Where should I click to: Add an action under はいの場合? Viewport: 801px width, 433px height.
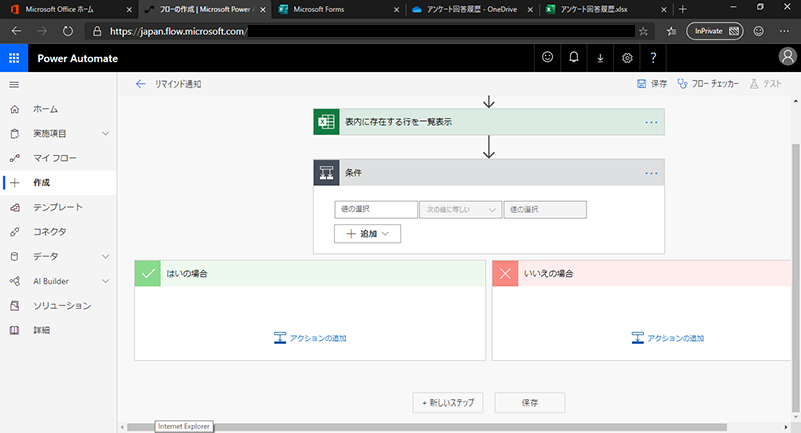click(310, 338)
